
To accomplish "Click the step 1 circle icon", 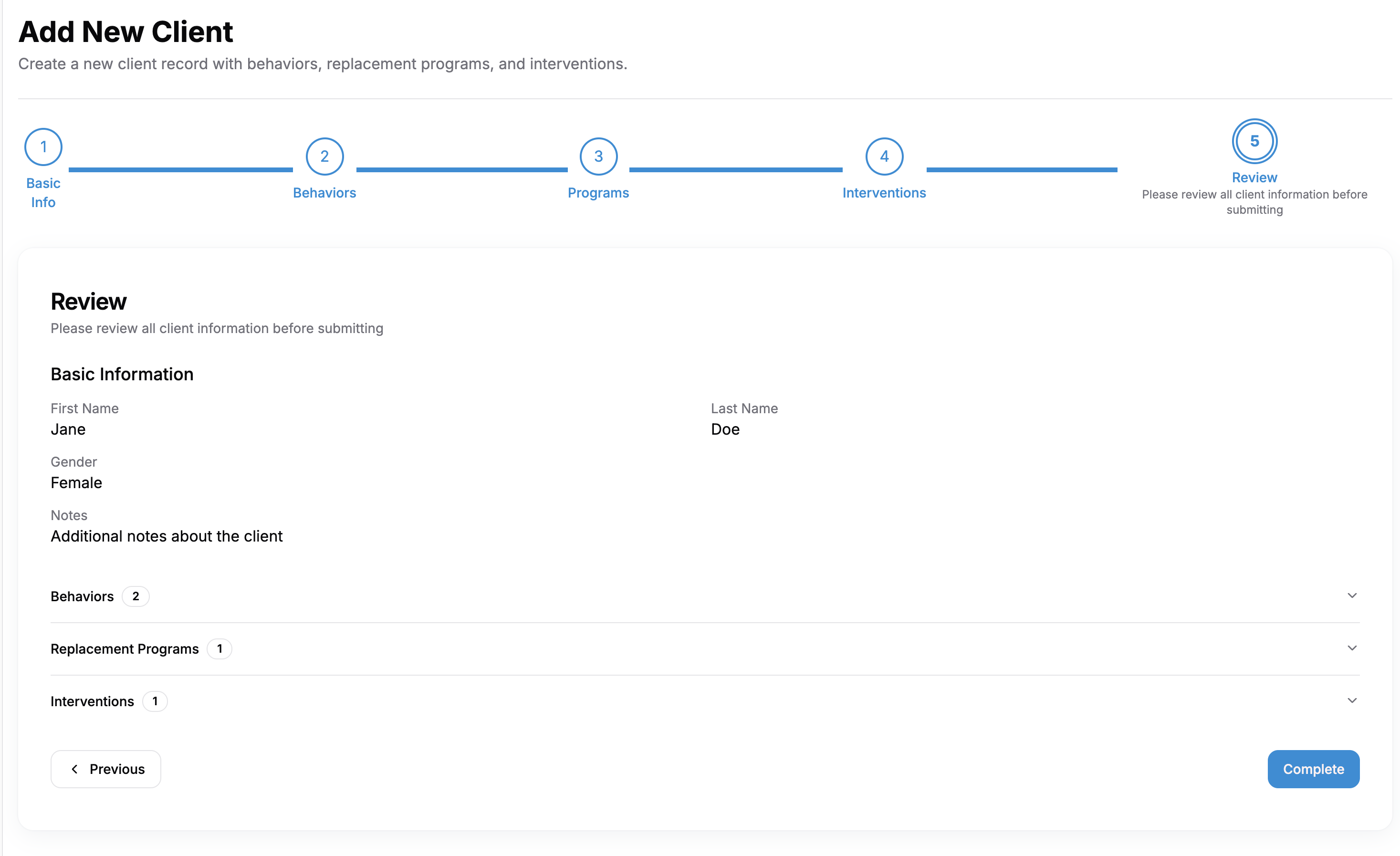I will (x=43, y=147).
